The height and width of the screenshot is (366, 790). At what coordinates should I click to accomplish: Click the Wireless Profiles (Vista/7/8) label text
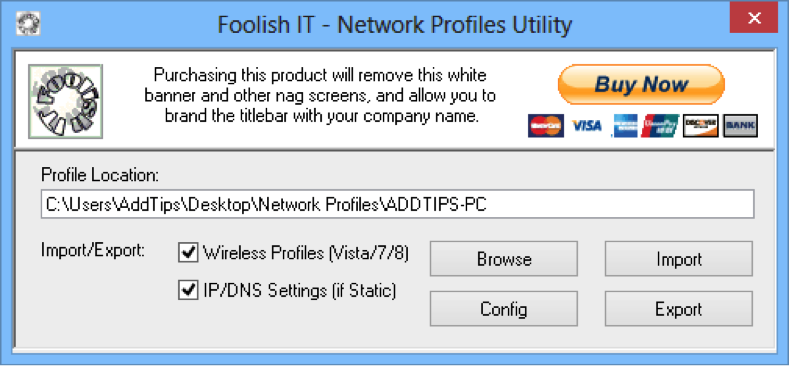[x=306, y=253]
